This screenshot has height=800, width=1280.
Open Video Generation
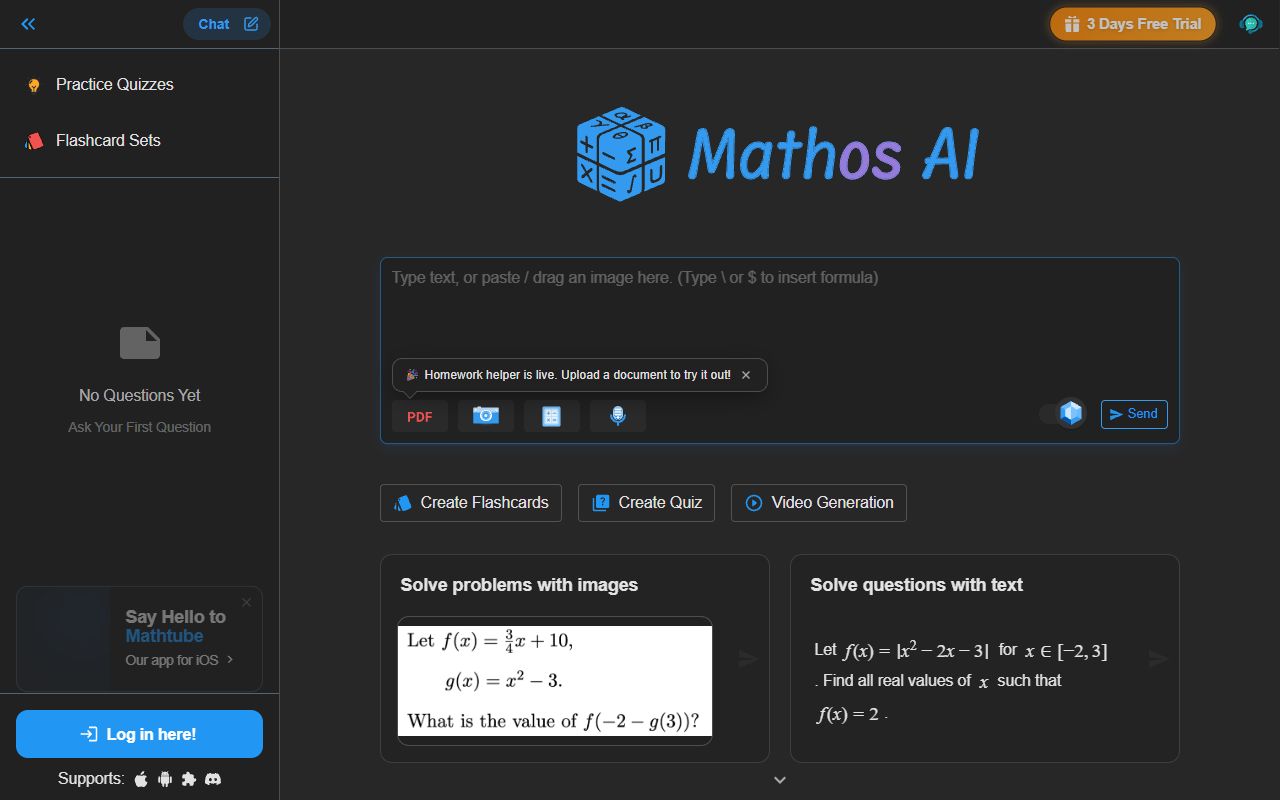click(818, 503)
